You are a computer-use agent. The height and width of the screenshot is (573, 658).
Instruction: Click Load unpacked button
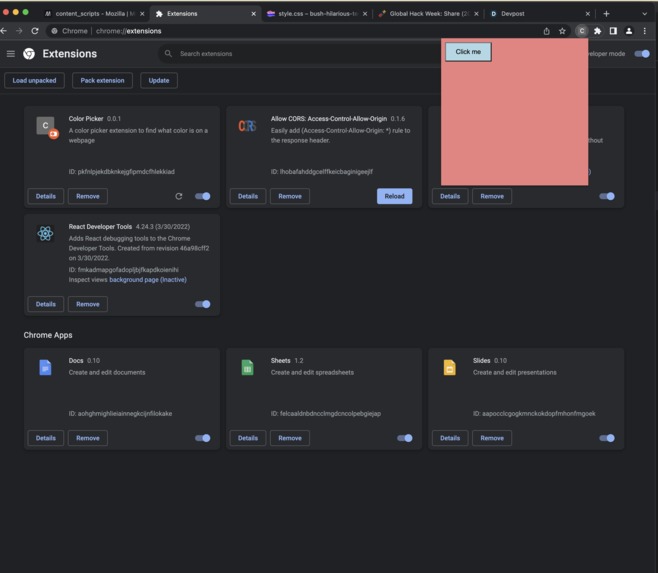click(34, 80)
